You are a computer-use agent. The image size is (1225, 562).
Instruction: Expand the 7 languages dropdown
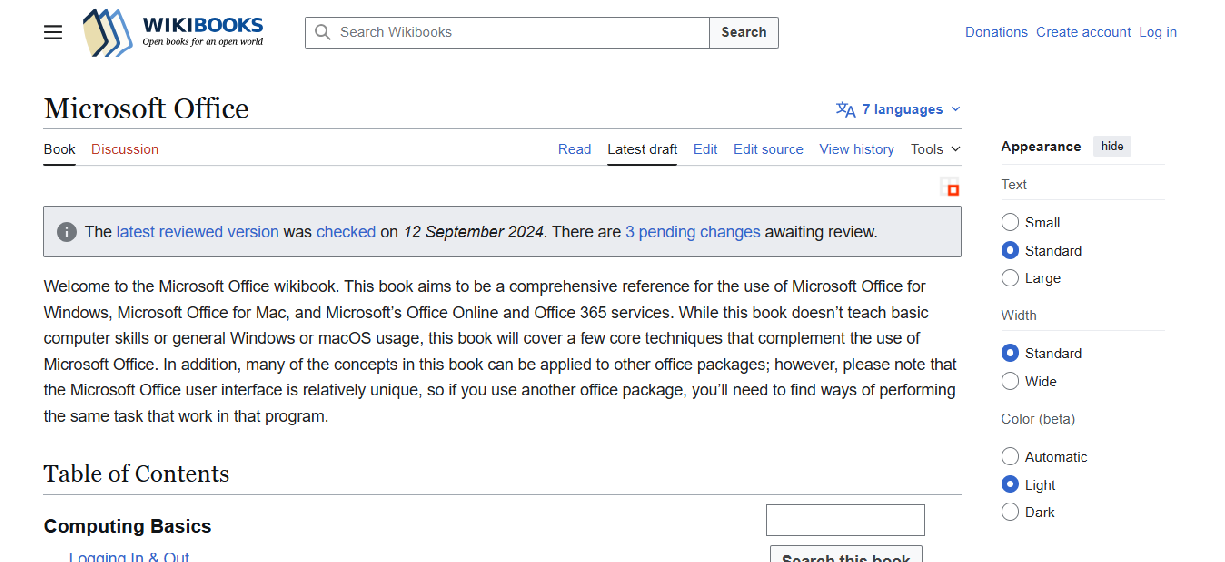pos(898,110)
